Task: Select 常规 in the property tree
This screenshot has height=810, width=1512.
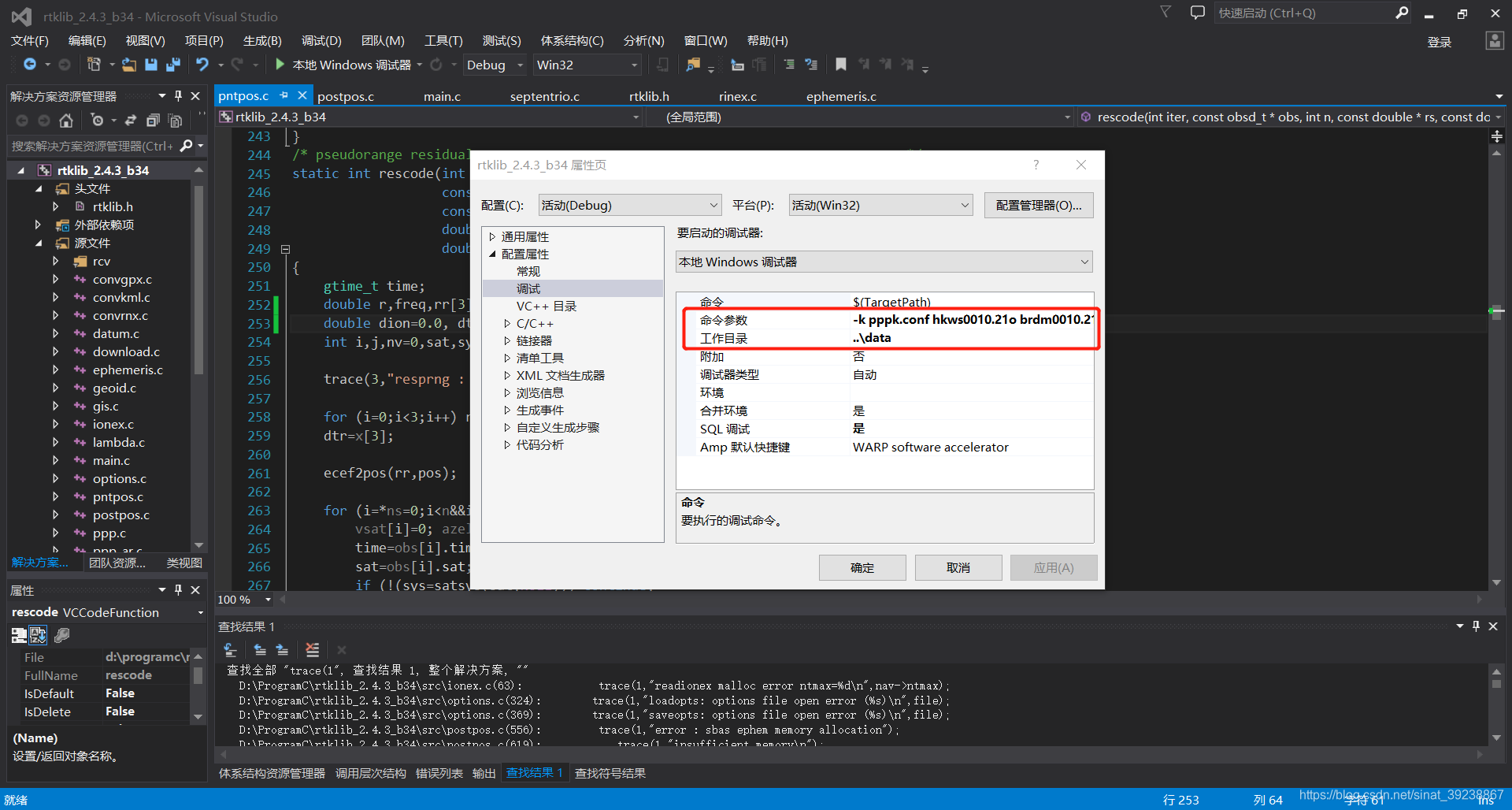Action: [x=528, y=271]
